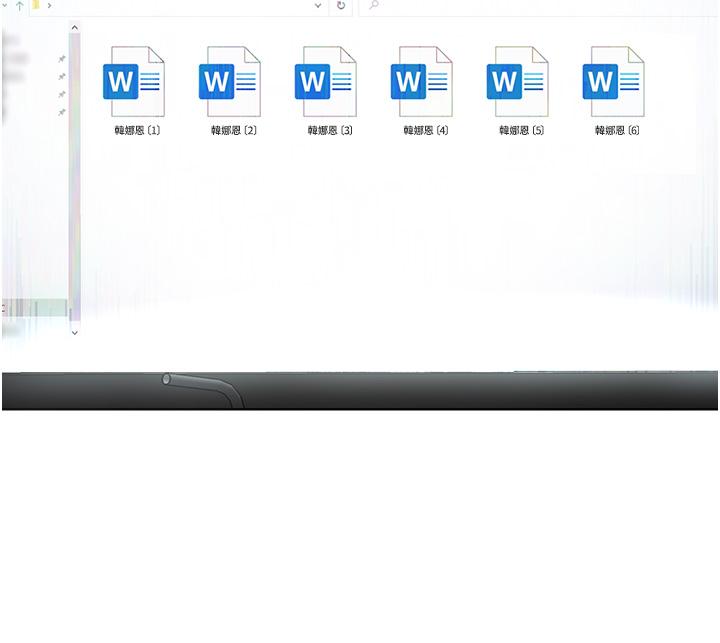
Task: Open the address bar history dropdown
Action: 318,6
